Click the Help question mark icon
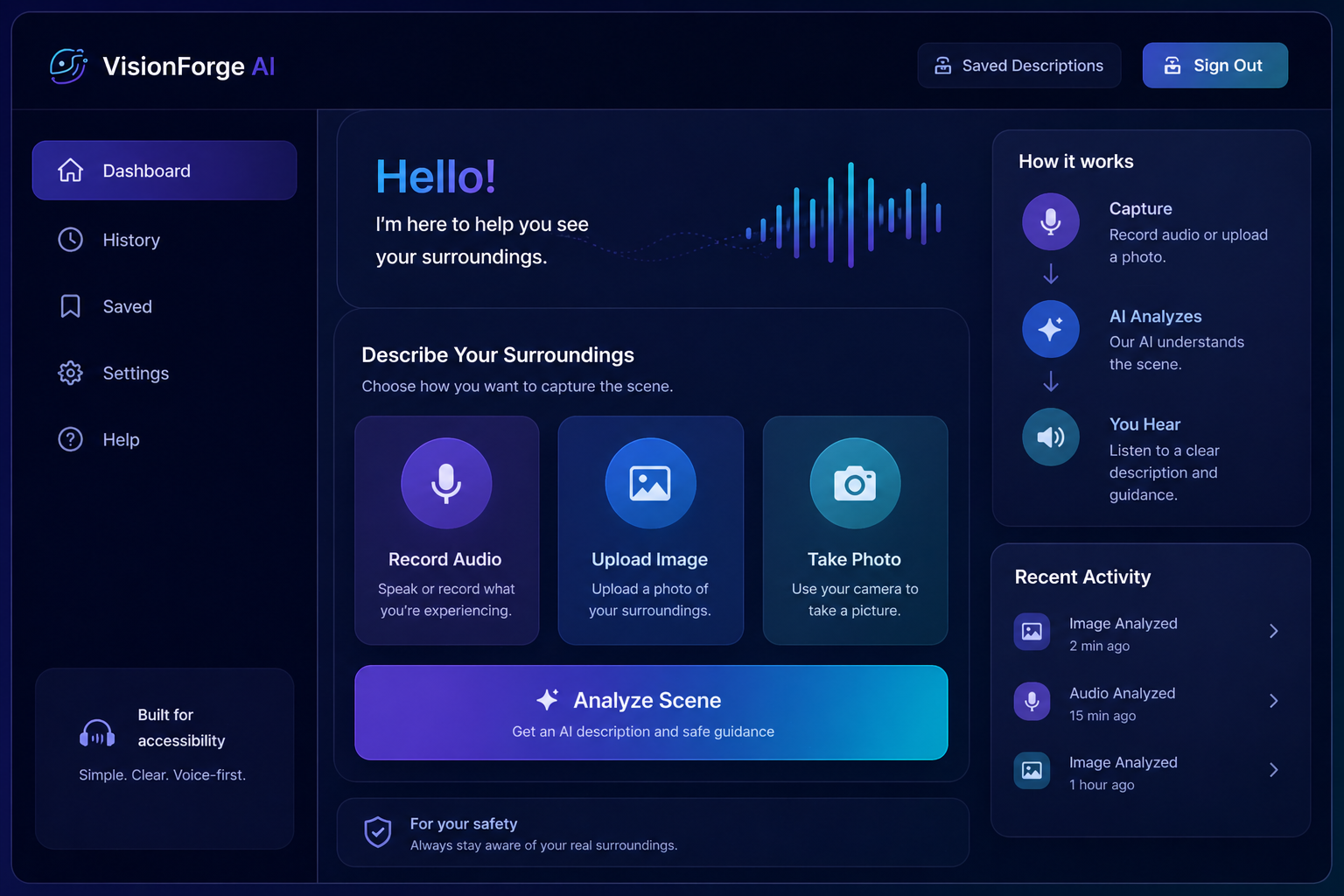 (70, 438)
